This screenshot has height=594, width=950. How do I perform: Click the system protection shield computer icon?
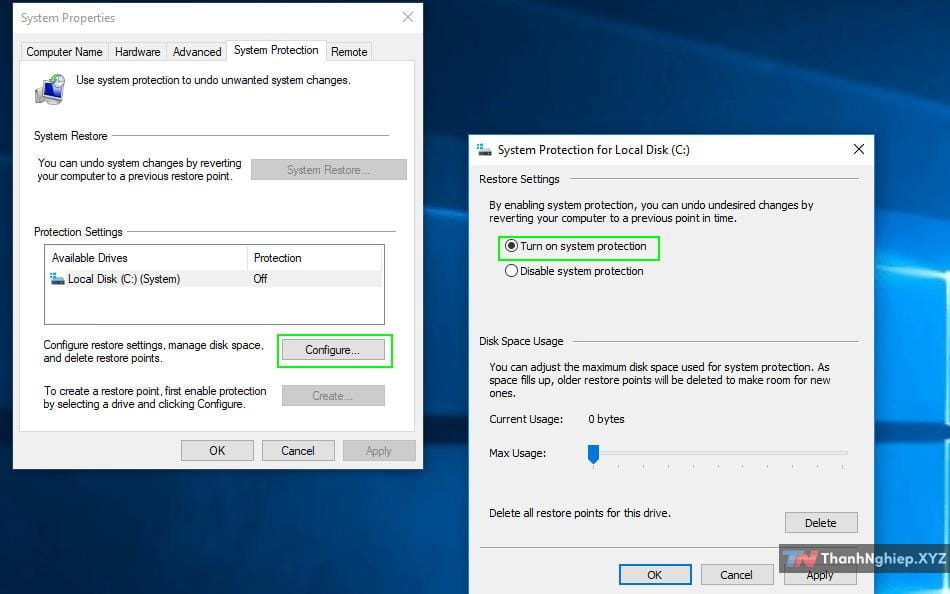tap(50, 89)
